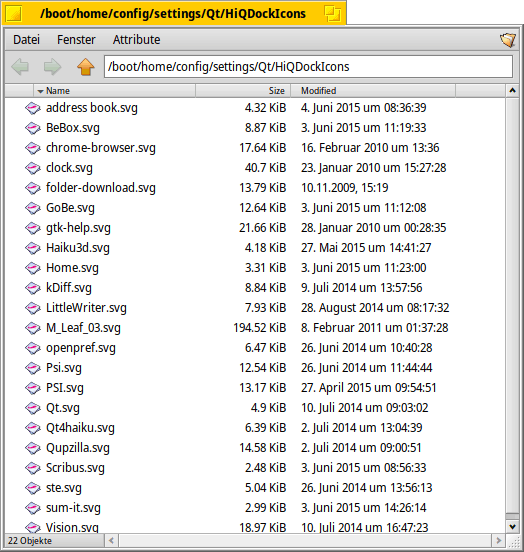Click the horizontal scrollbar right arrow
This screenshot has height=552, width=524.
(498, 540)
